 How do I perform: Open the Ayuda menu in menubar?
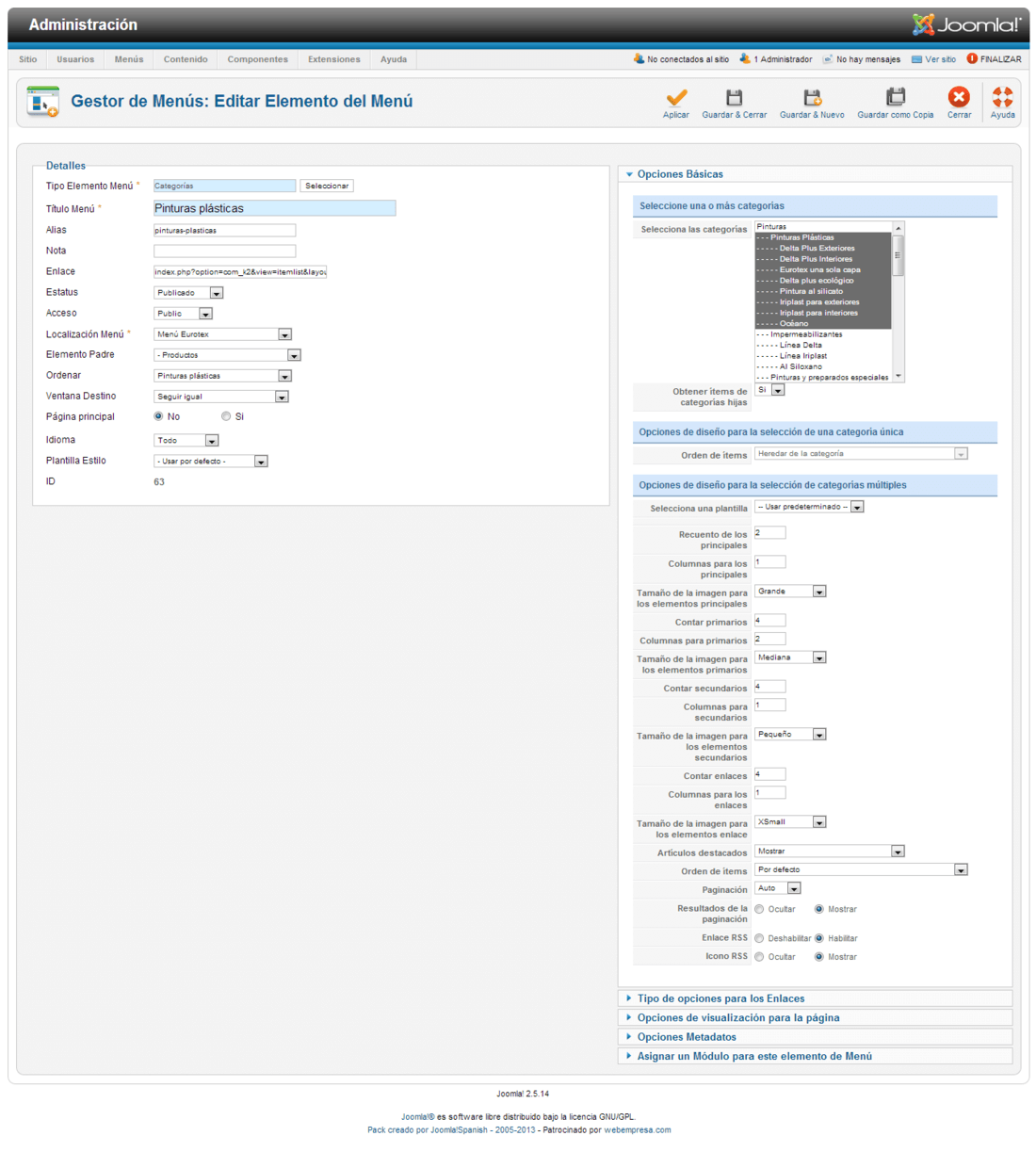point(394,59)
